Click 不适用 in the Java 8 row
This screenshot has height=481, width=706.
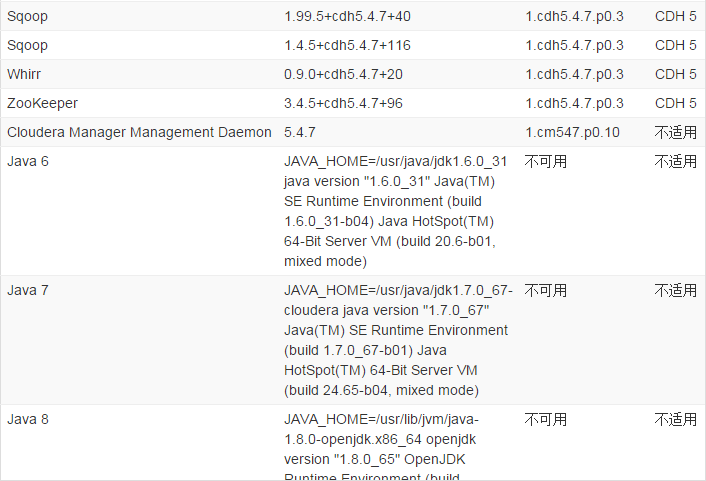point(675,419)
